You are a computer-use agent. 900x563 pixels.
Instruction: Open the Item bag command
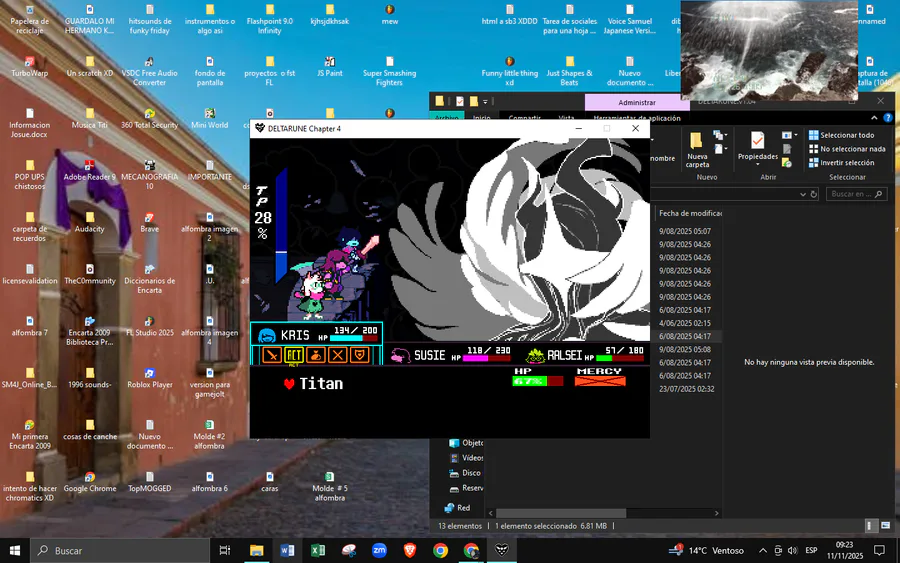click(x=316, y=355)
